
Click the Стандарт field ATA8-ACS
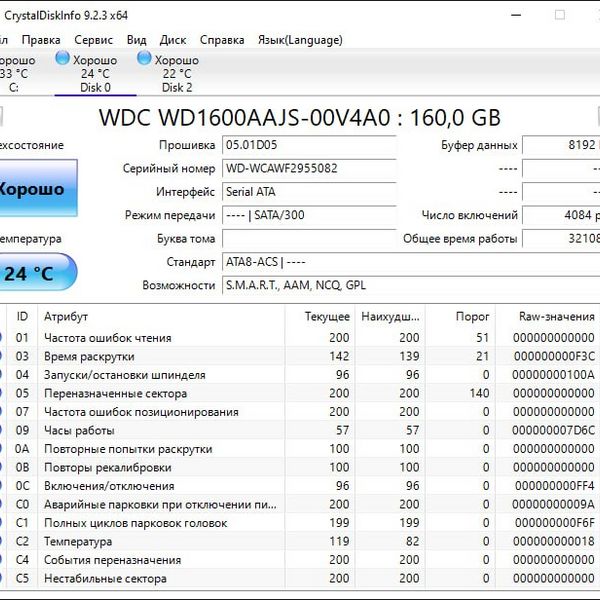point(411,262)
